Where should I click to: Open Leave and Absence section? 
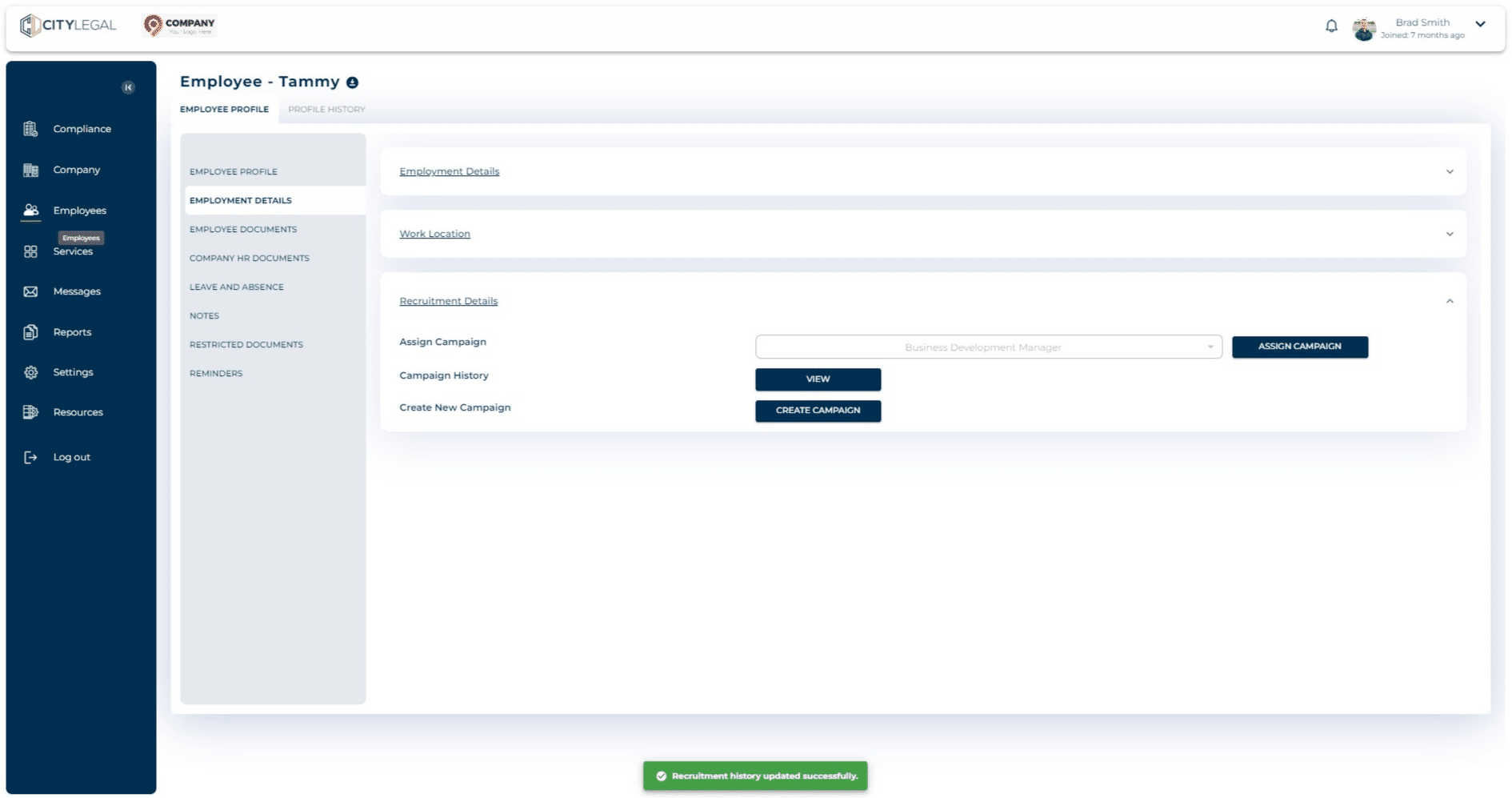click(x=236, y=287)
